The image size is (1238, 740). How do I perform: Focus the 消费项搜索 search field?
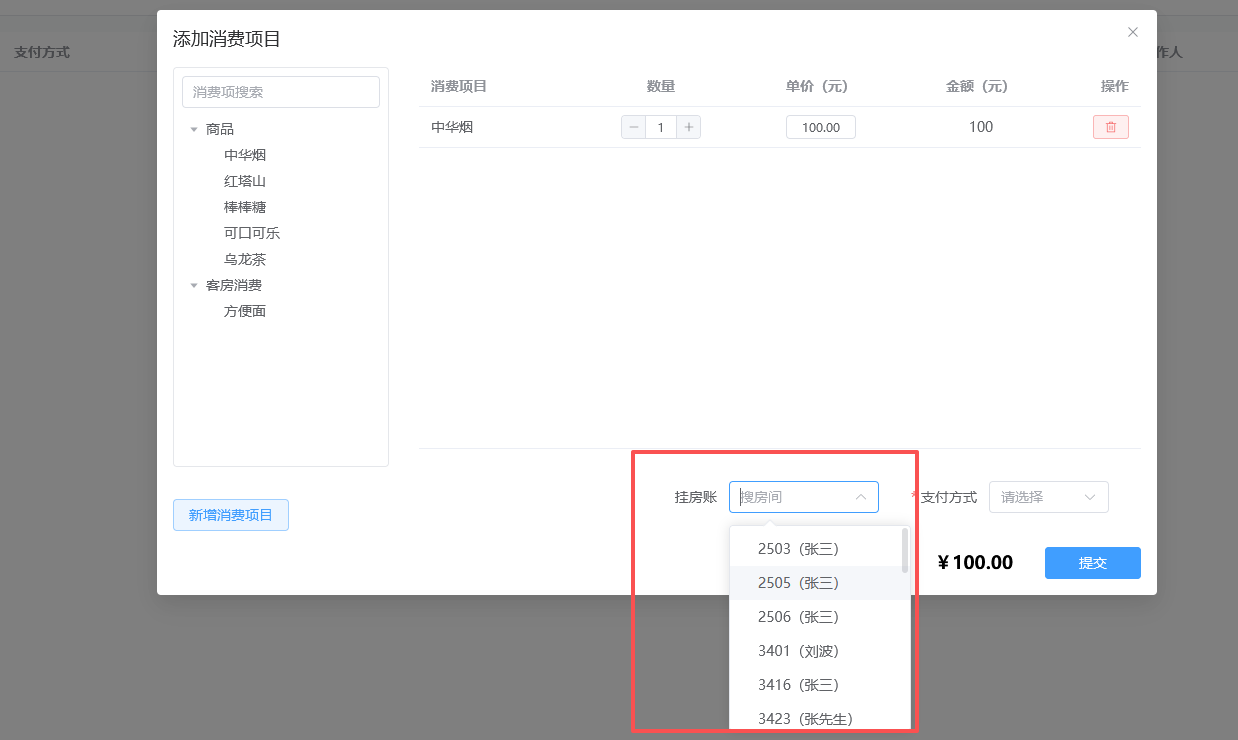click(x=281, y=92)
